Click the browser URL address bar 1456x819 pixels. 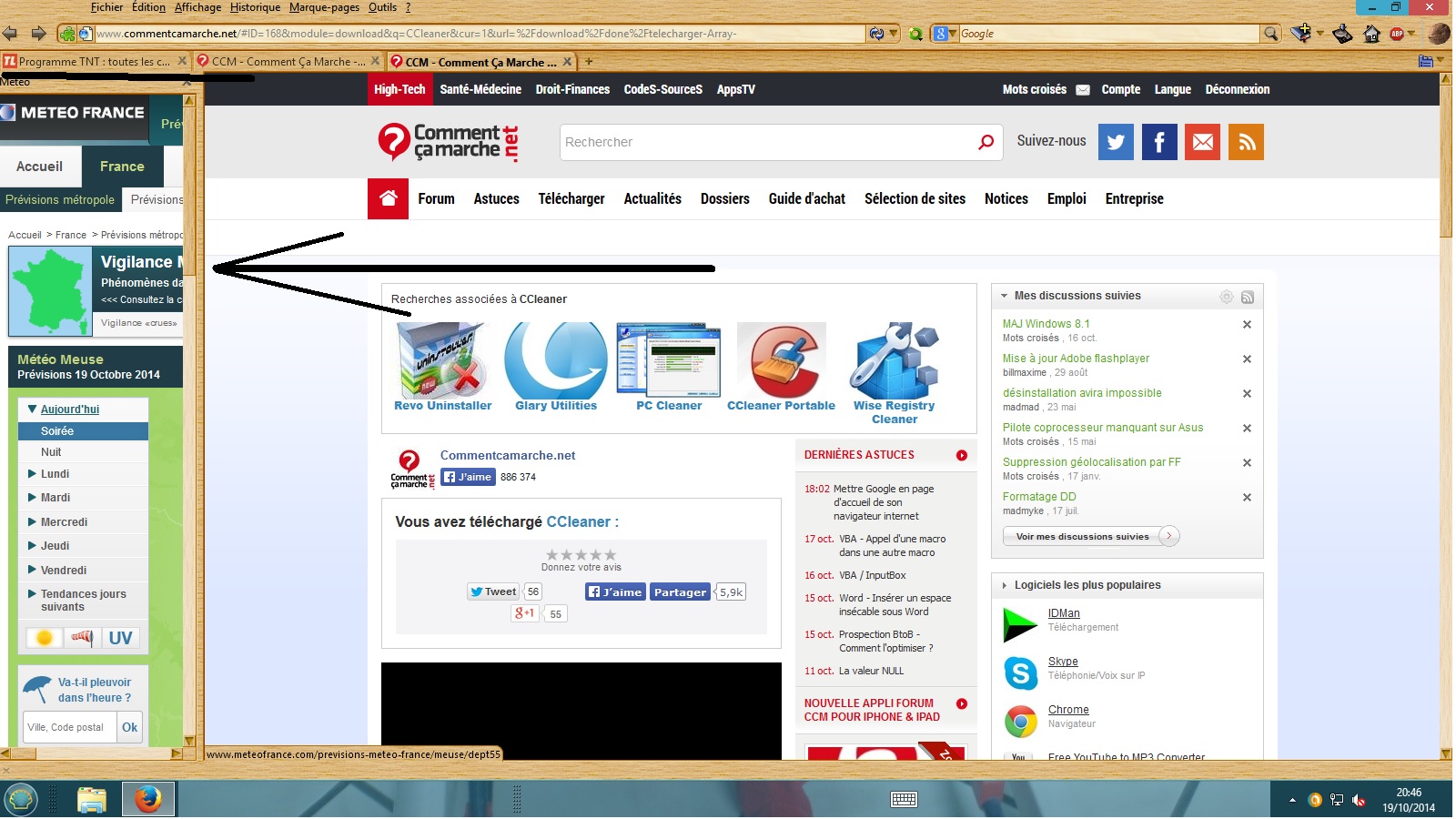coord(480,34)
